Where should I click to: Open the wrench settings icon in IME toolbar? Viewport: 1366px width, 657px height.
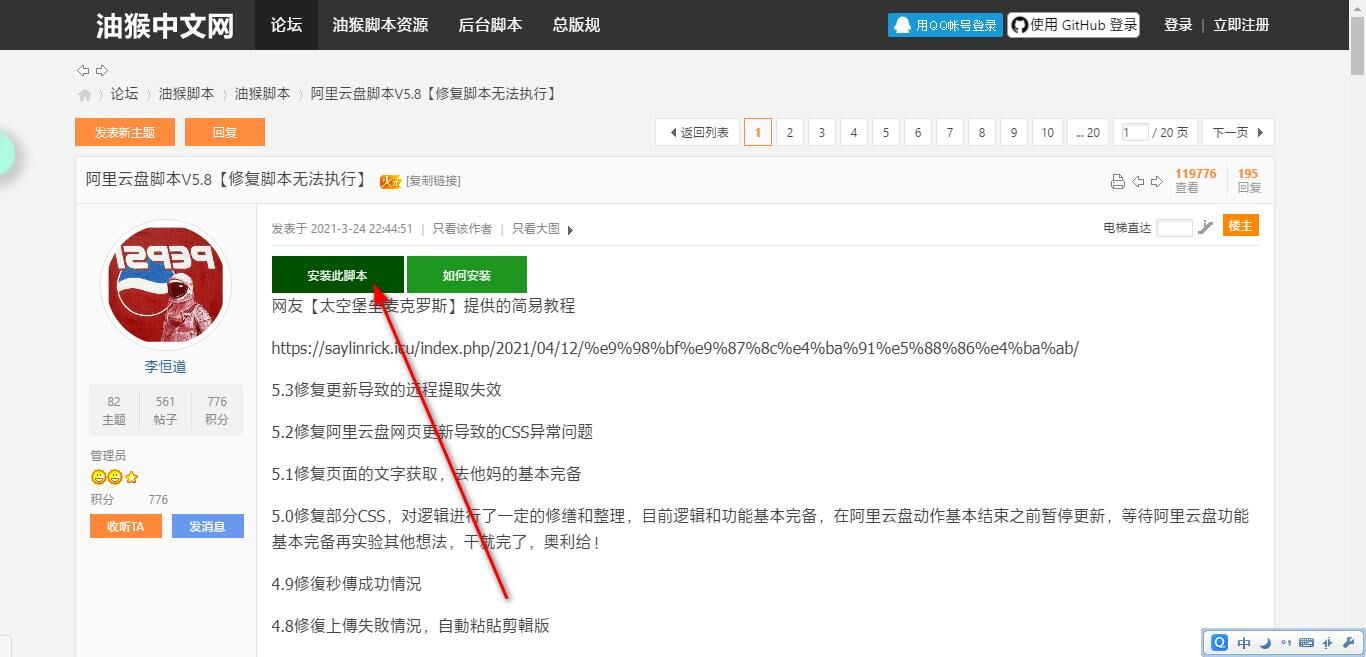(x=1348, y=643)
